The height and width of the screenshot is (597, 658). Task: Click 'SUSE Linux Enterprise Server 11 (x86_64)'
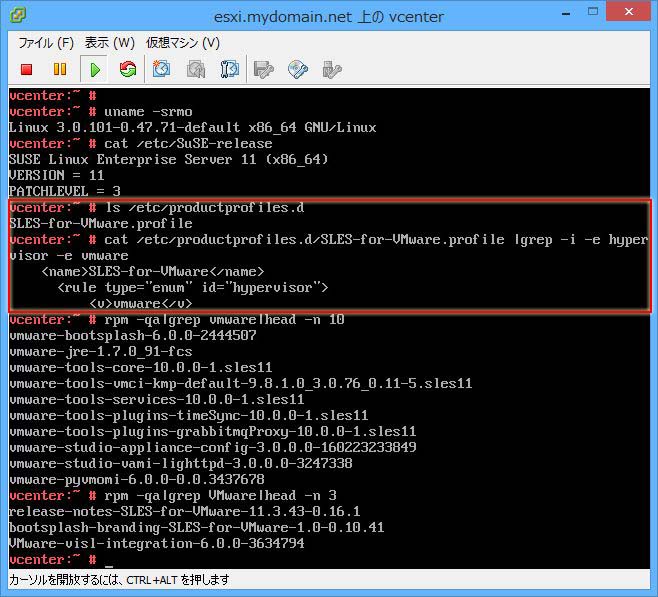pos(168,159)
